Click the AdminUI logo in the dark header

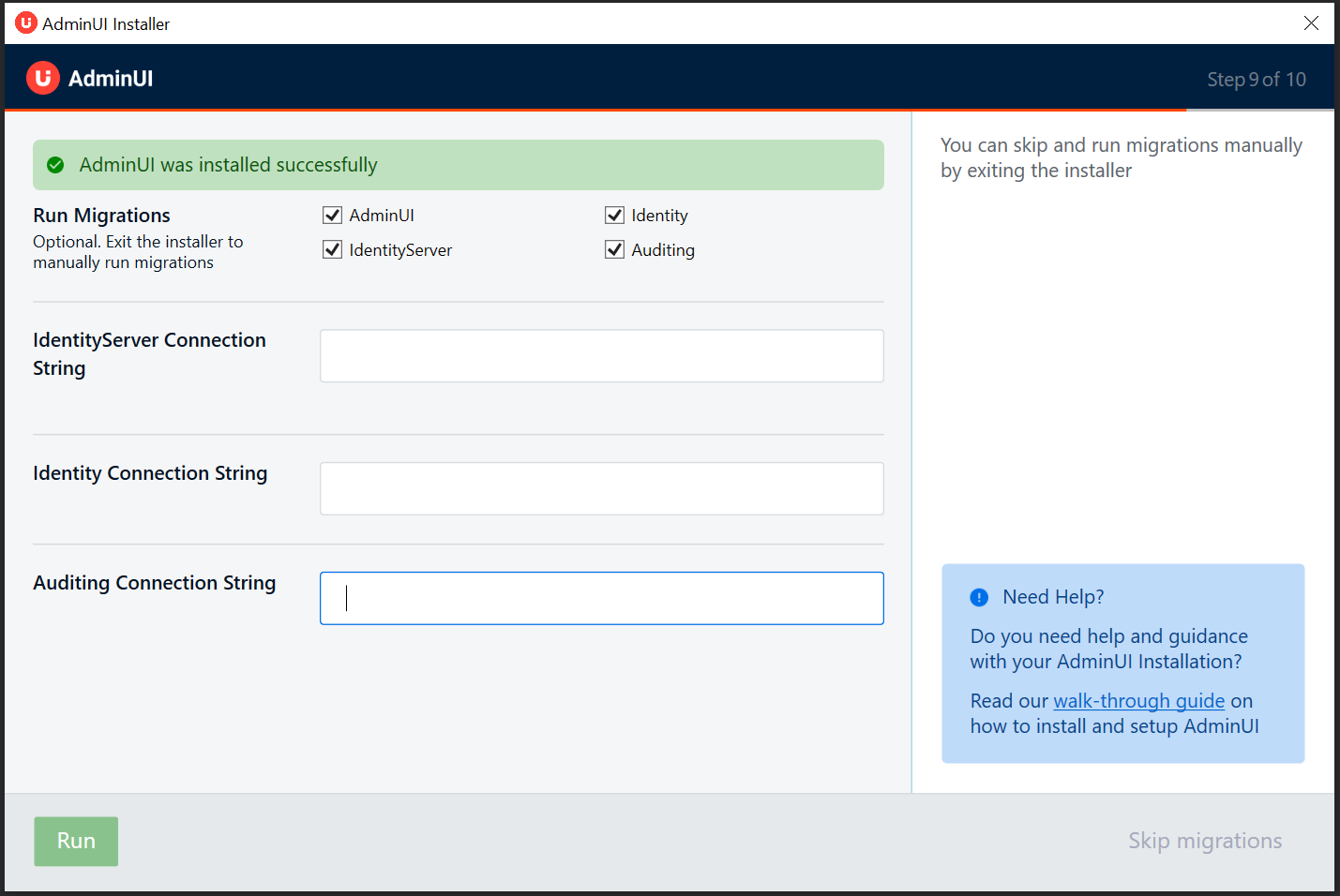tap(43, 78)
